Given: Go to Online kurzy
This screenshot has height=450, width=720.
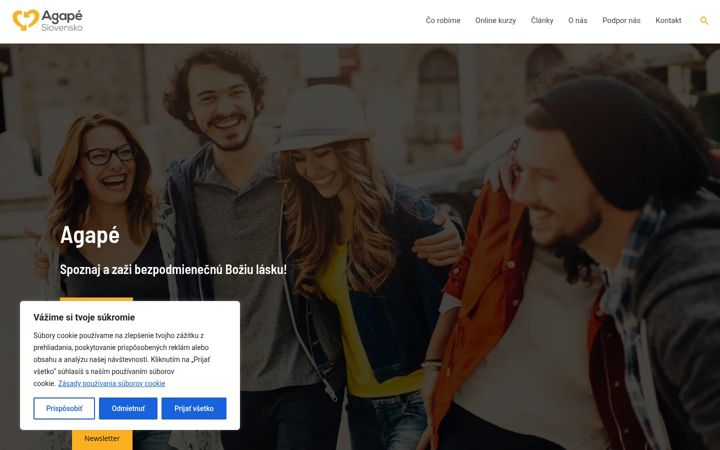Looking at the screenshot, I should (495, 21).
